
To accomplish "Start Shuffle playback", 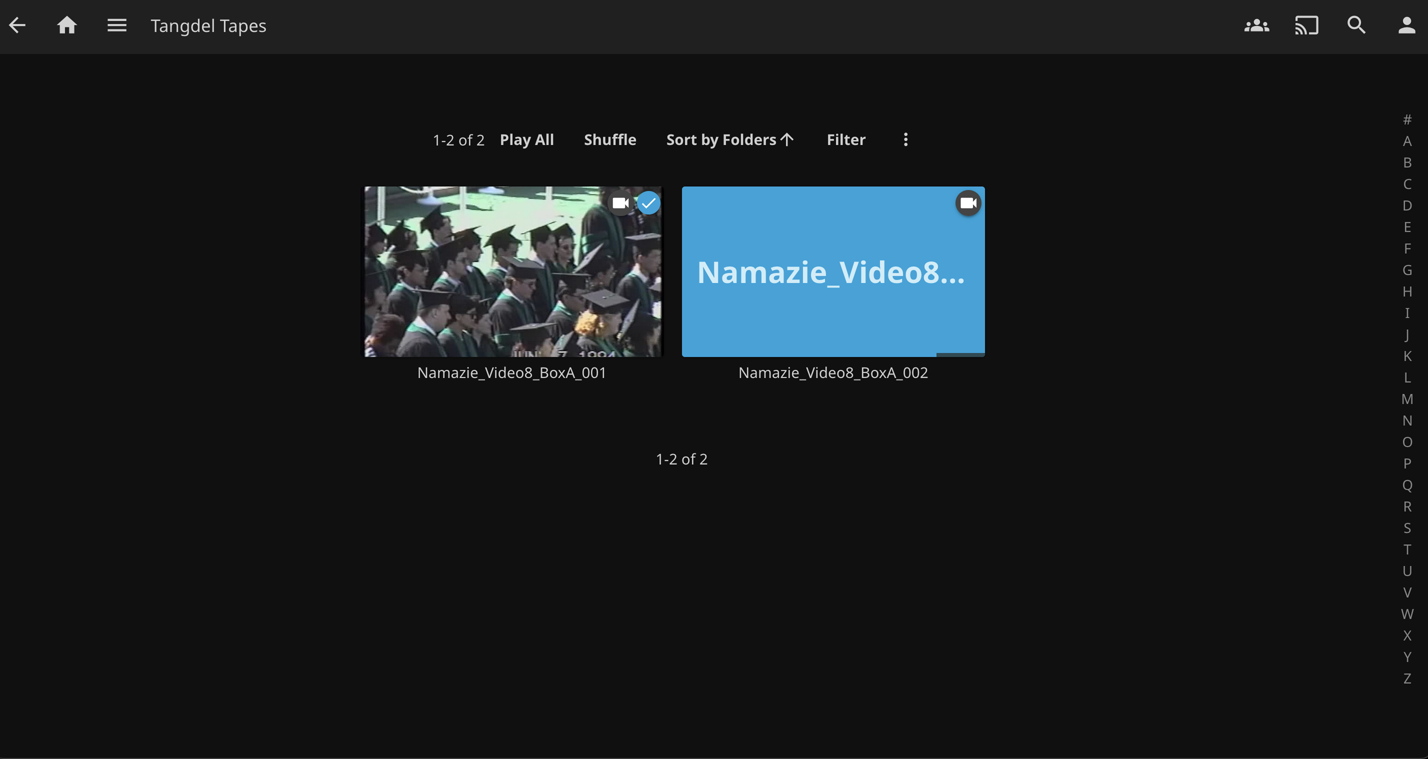I will click(610, 139).
